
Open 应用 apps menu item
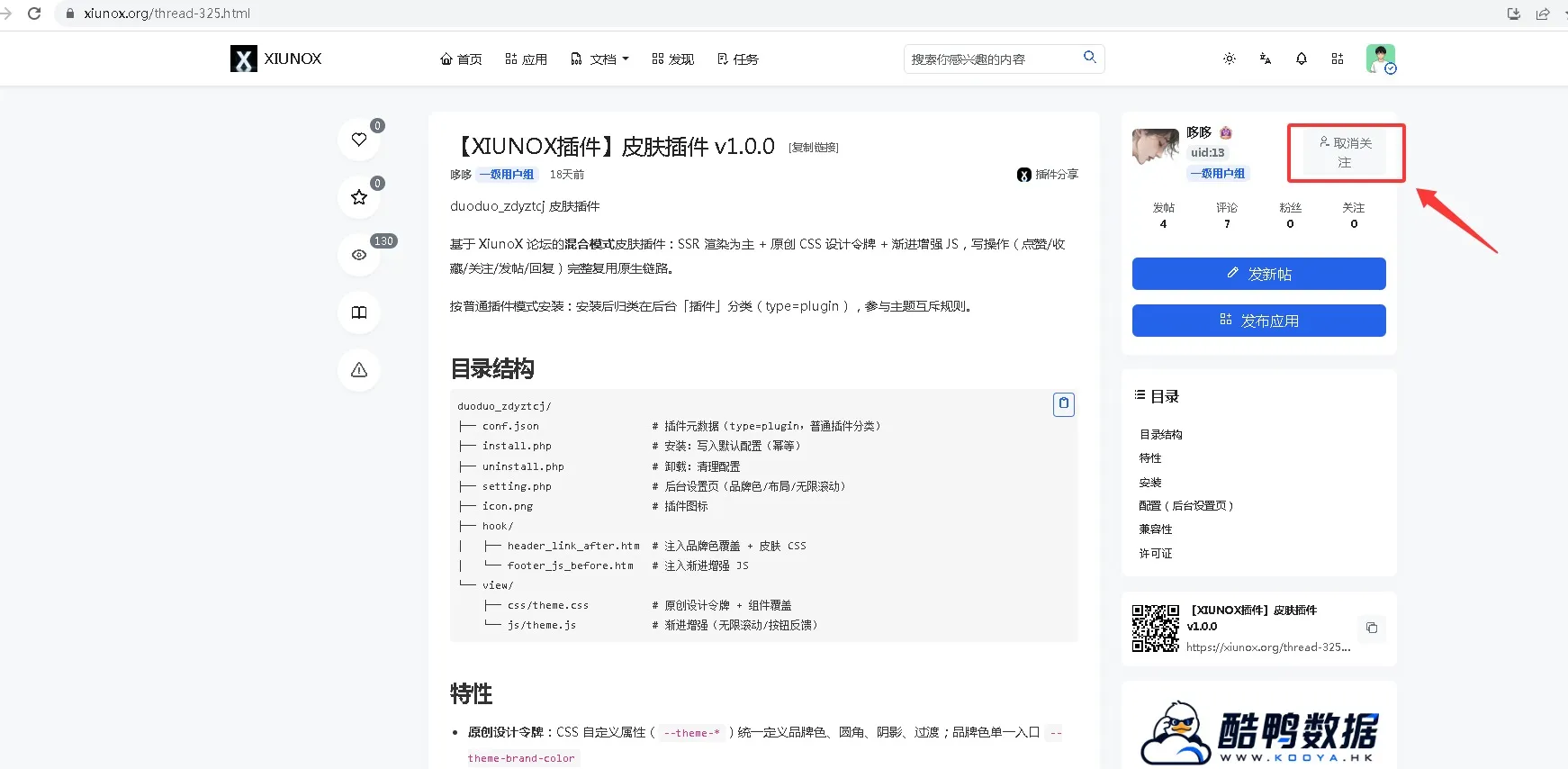coord(526,59)
